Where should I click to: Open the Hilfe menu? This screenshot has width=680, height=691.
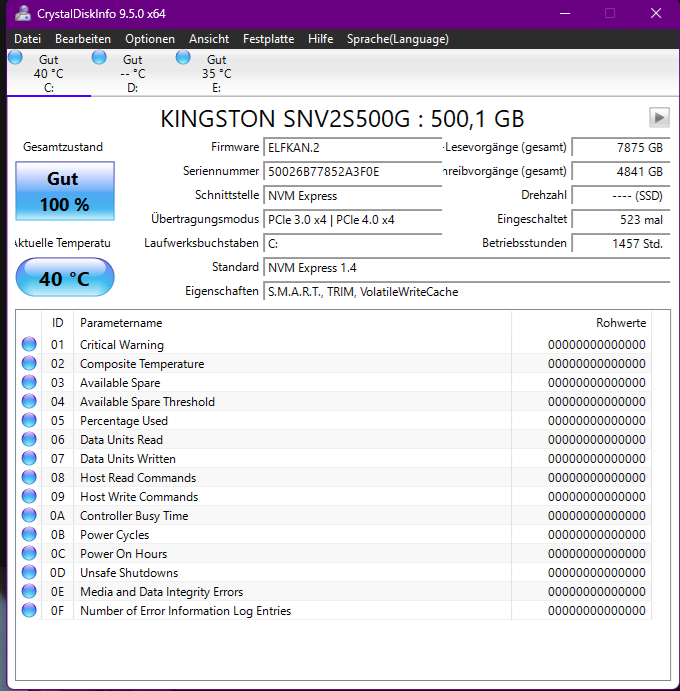click(x=320, y=39)
